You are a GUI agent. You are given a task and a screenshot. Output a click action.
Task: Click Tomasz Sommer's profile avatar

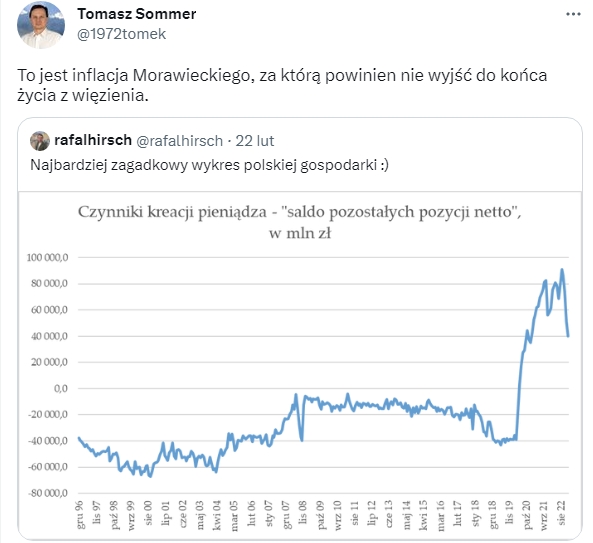[x=41, y=25]
